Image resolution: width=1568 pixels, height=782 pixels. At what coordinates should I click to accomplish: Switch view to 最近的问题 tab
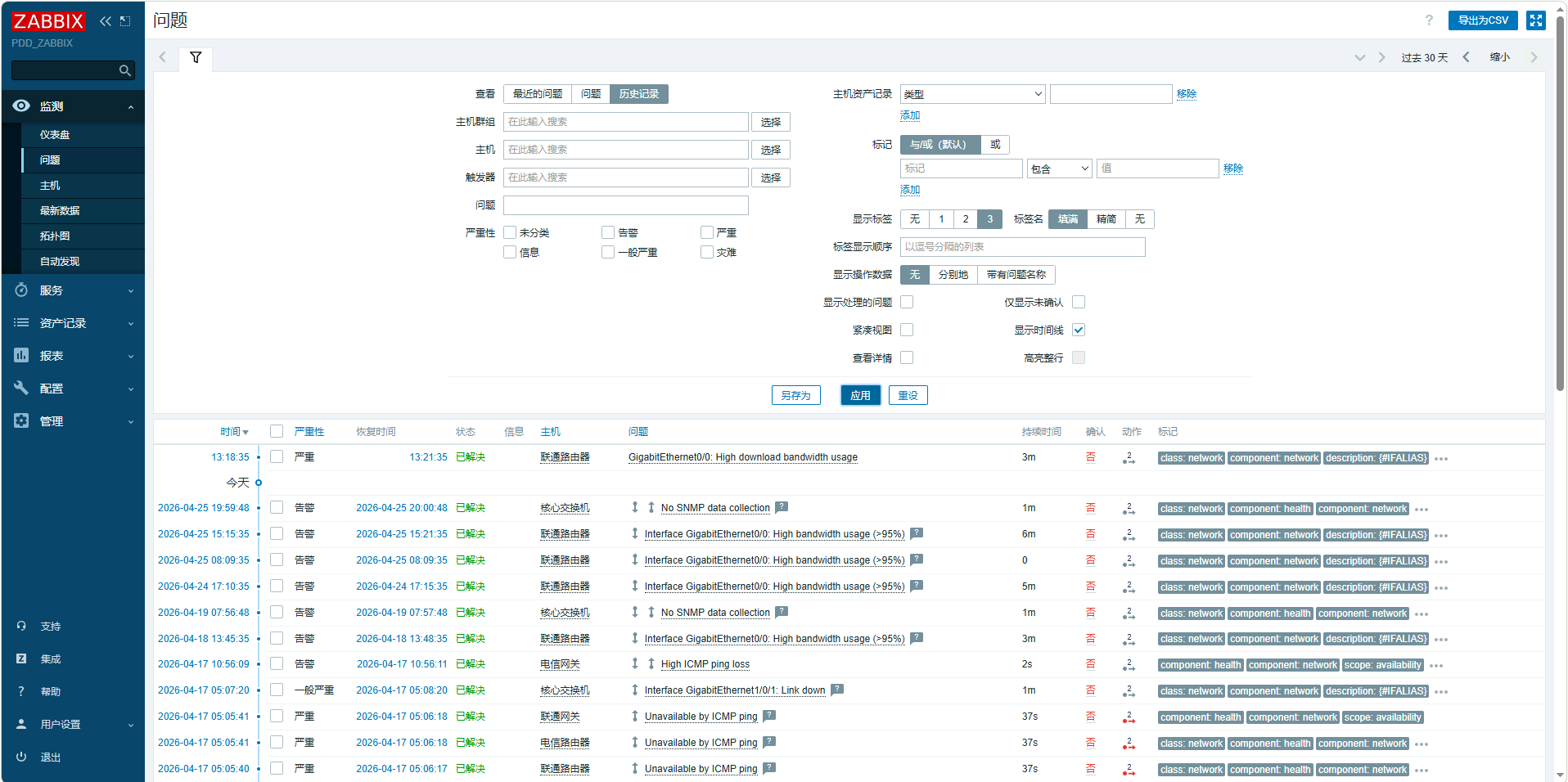[538, 94]
